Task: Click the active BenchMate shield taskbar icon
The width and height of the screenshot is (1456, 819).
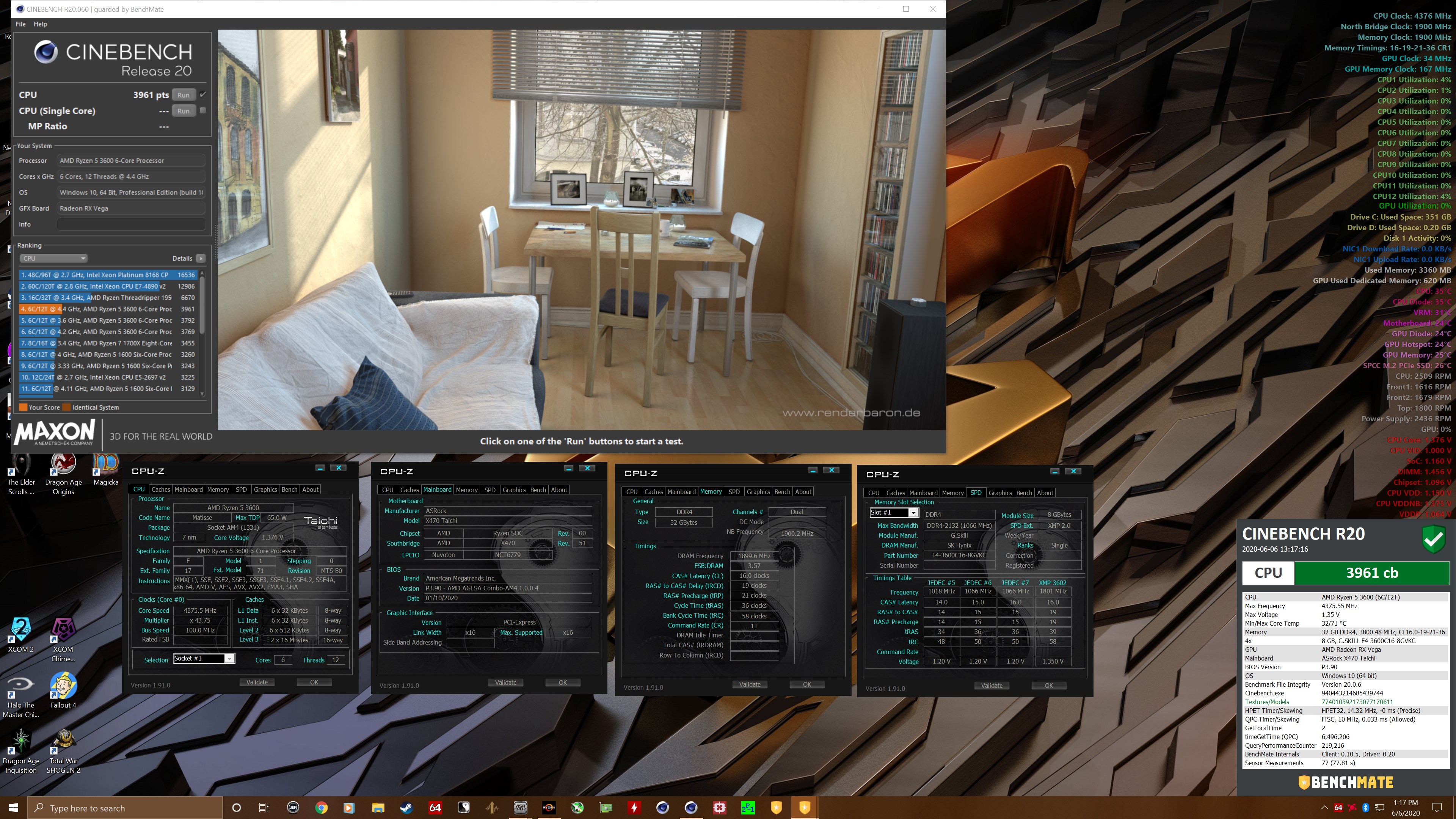Action: pos(805,808)
